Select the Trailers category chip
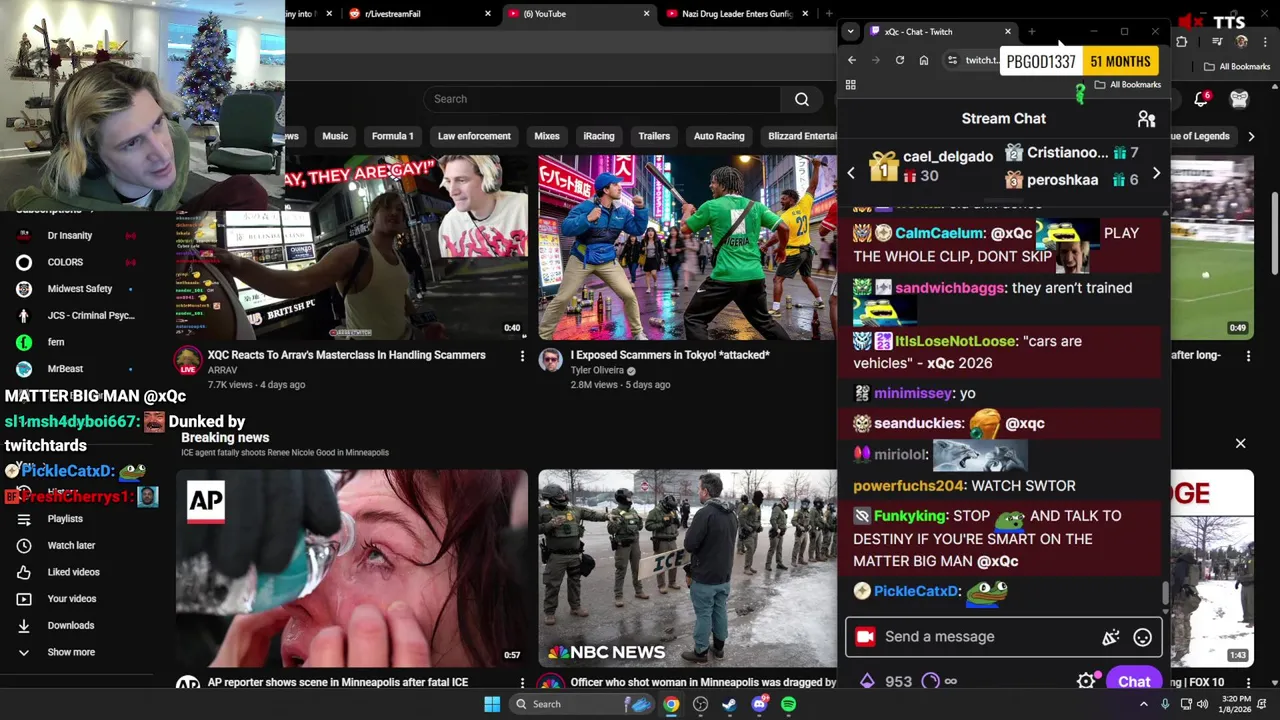This screenshot has height=720, width=1280. click(654, 136)
